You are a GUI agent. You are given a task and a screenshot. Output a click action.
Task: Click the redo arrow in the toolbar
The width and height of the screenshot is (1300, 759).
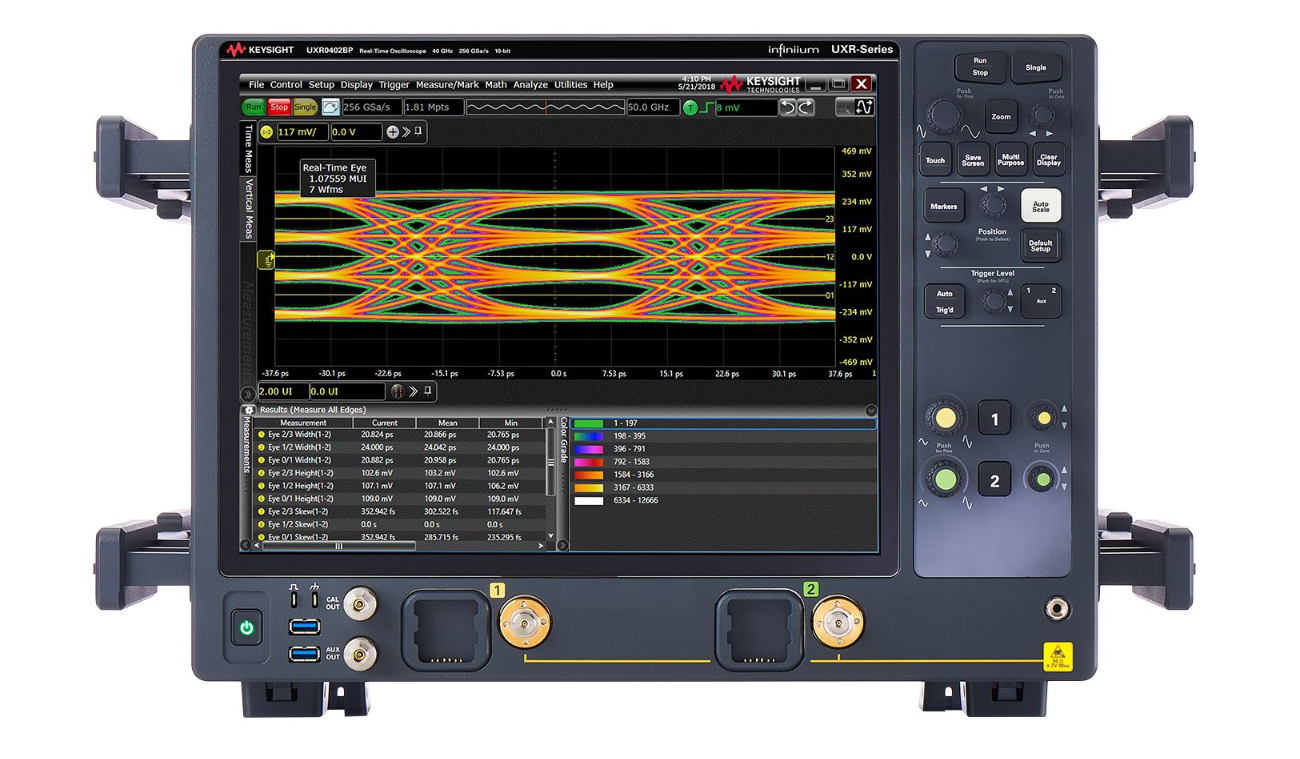point(805,107)
